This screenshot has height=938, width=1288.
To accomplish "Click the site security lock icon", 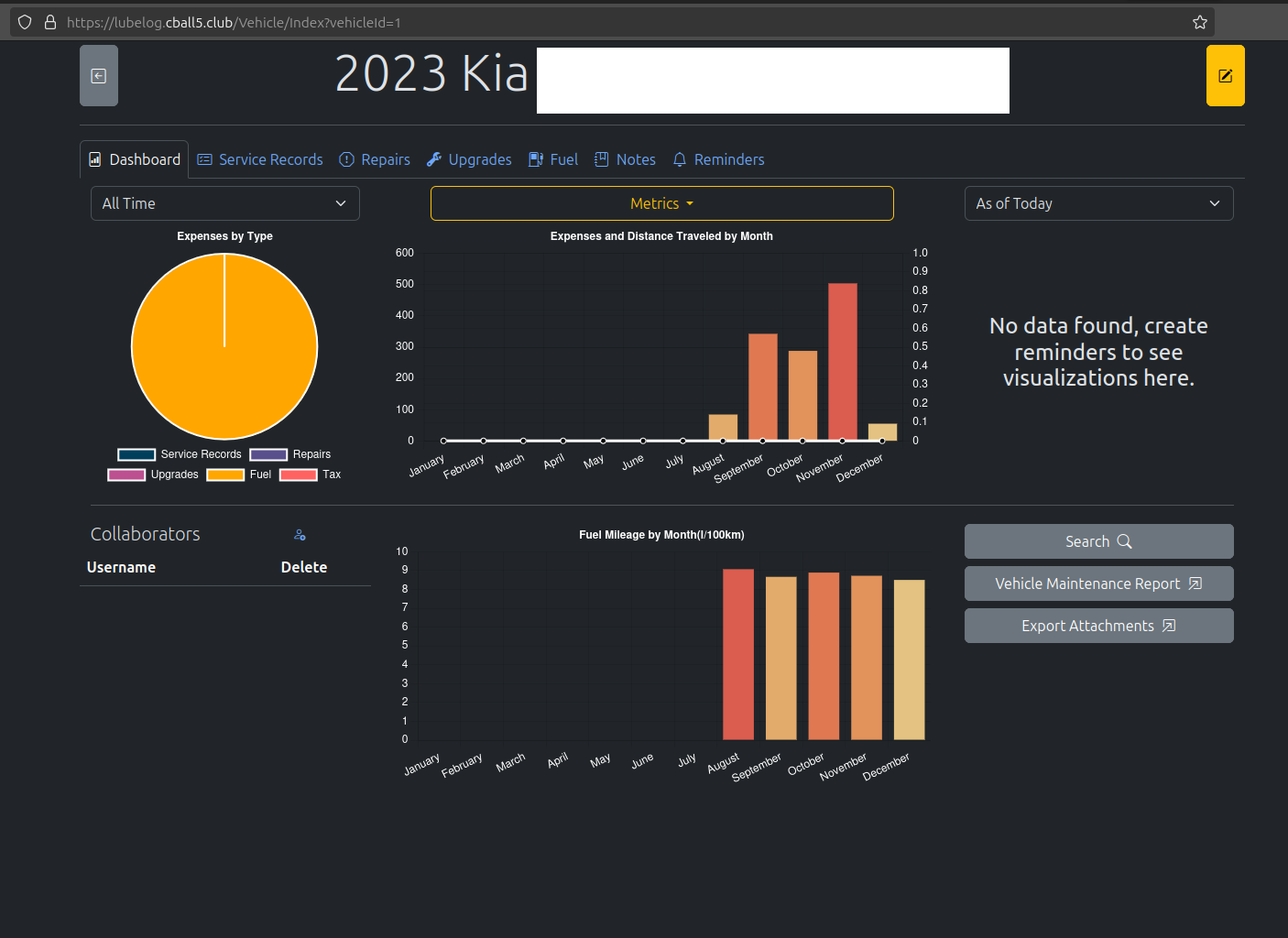I will (x=50, y=23).
